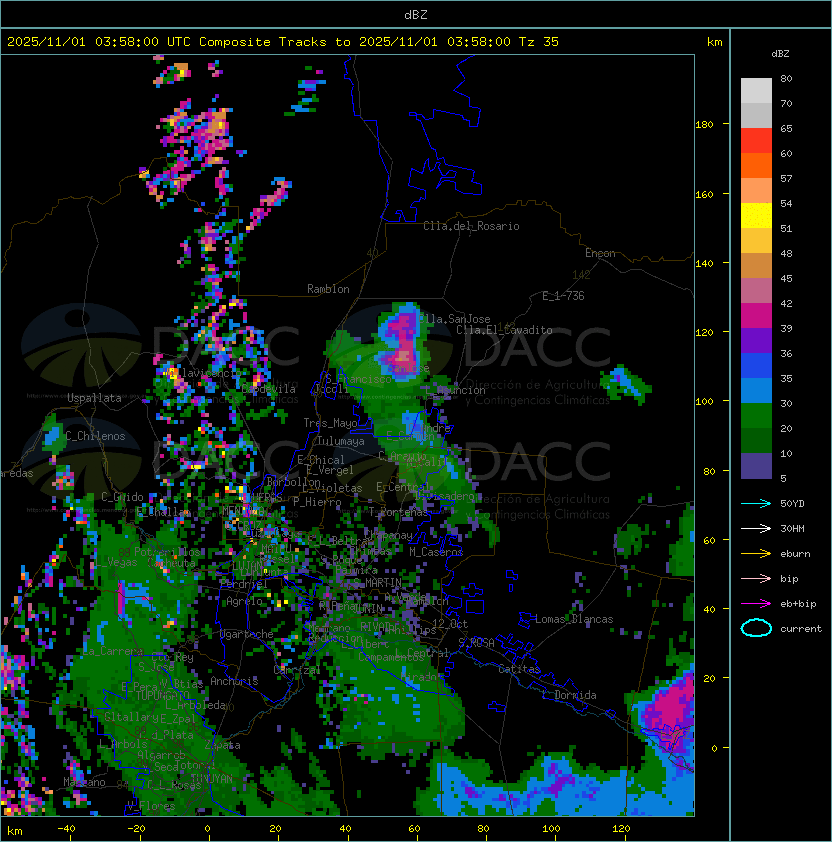Click the 'Manzano' map label
The height and width of the screenshot is (842, 832).
click(84, 782)
